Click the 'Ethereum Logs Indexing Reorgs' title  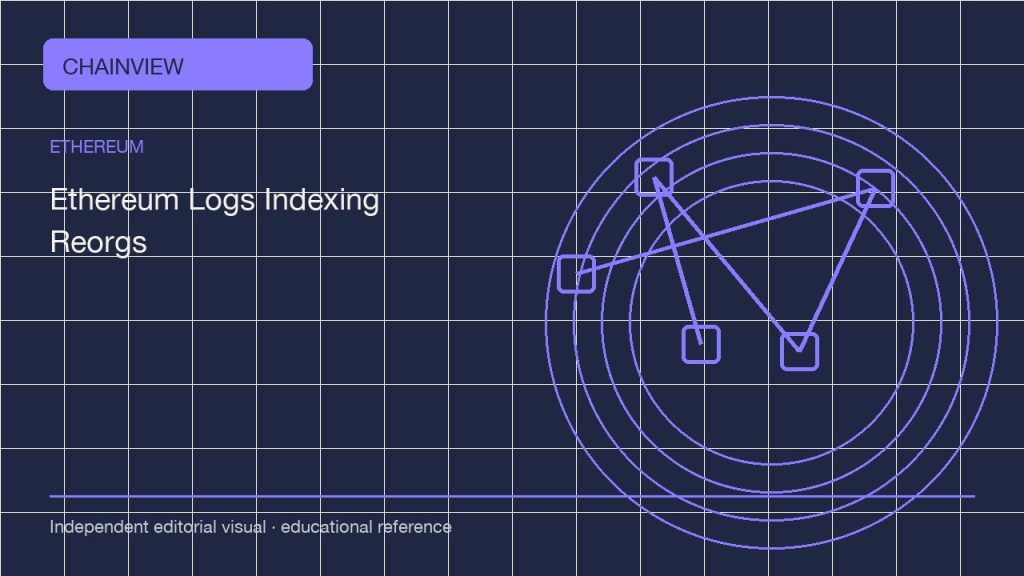[x=214, y=221]
